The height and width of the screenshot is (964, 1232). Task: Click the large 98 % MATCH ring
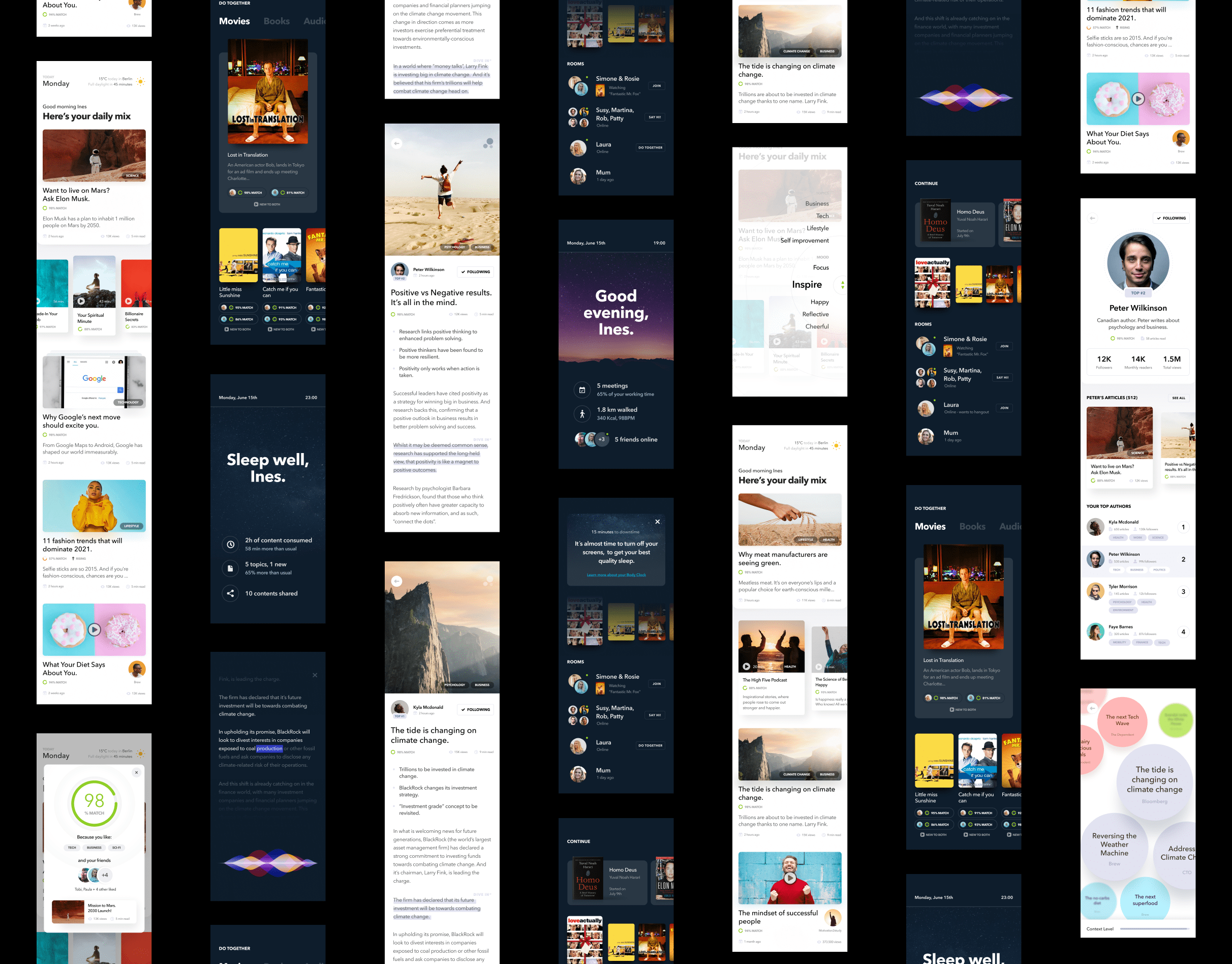point(94,803)
